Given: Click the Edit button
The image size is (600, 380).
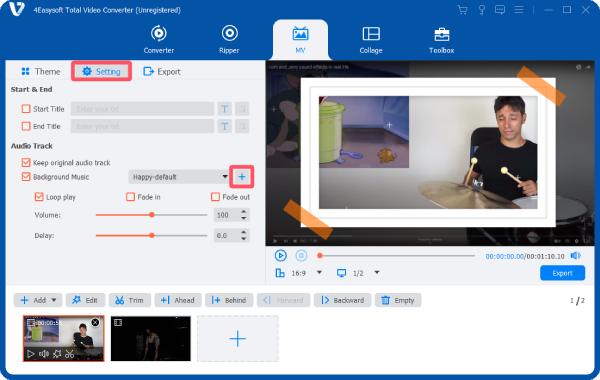Looking at the screenshot, I should [x=85, y=300].
